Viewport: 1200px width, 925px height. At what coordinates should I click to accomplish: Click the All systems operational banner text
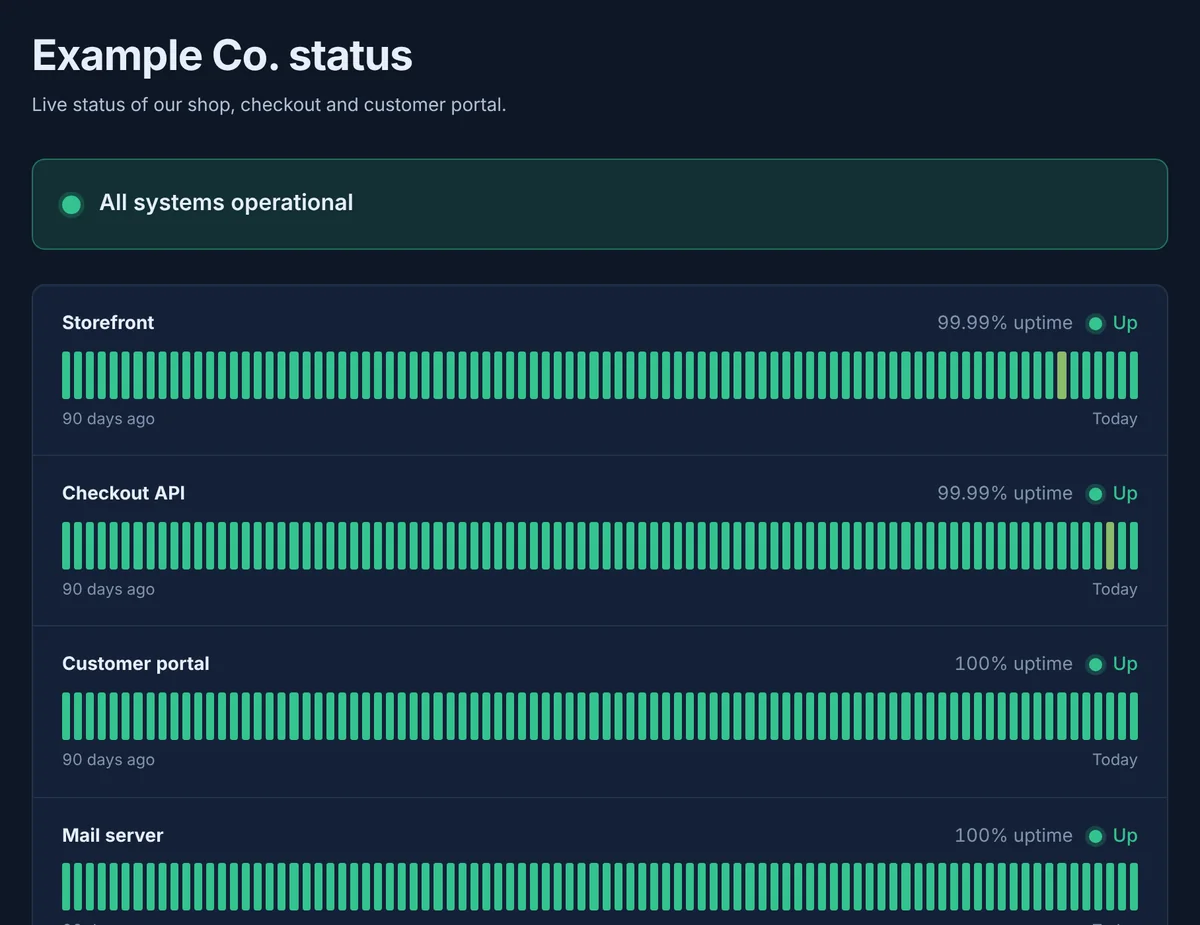226,203
